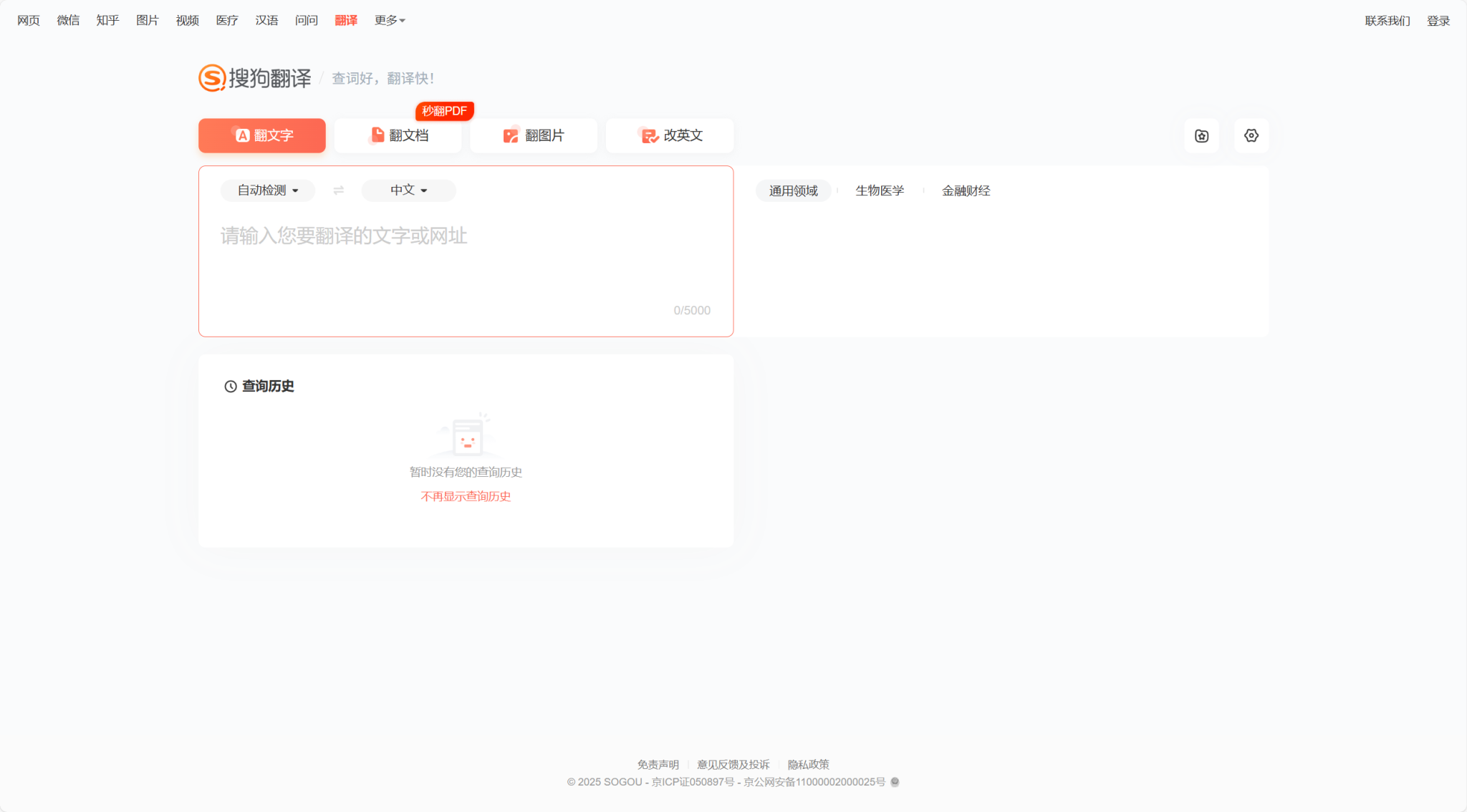Image resolution: width=1467 pixels, height=812 pixels.
Task: Click the 暂时没有您的查询历史 message
Action: pos(466,473)
